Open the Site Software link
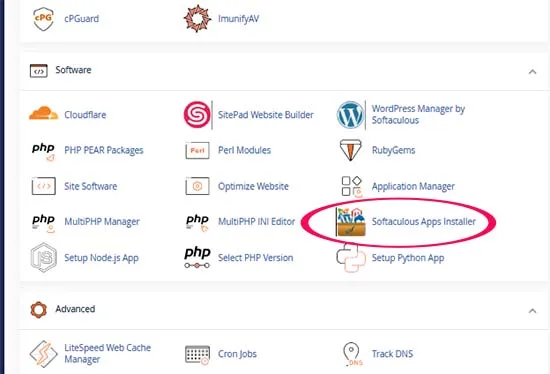550x374 pixels. (x=90, y=186)
